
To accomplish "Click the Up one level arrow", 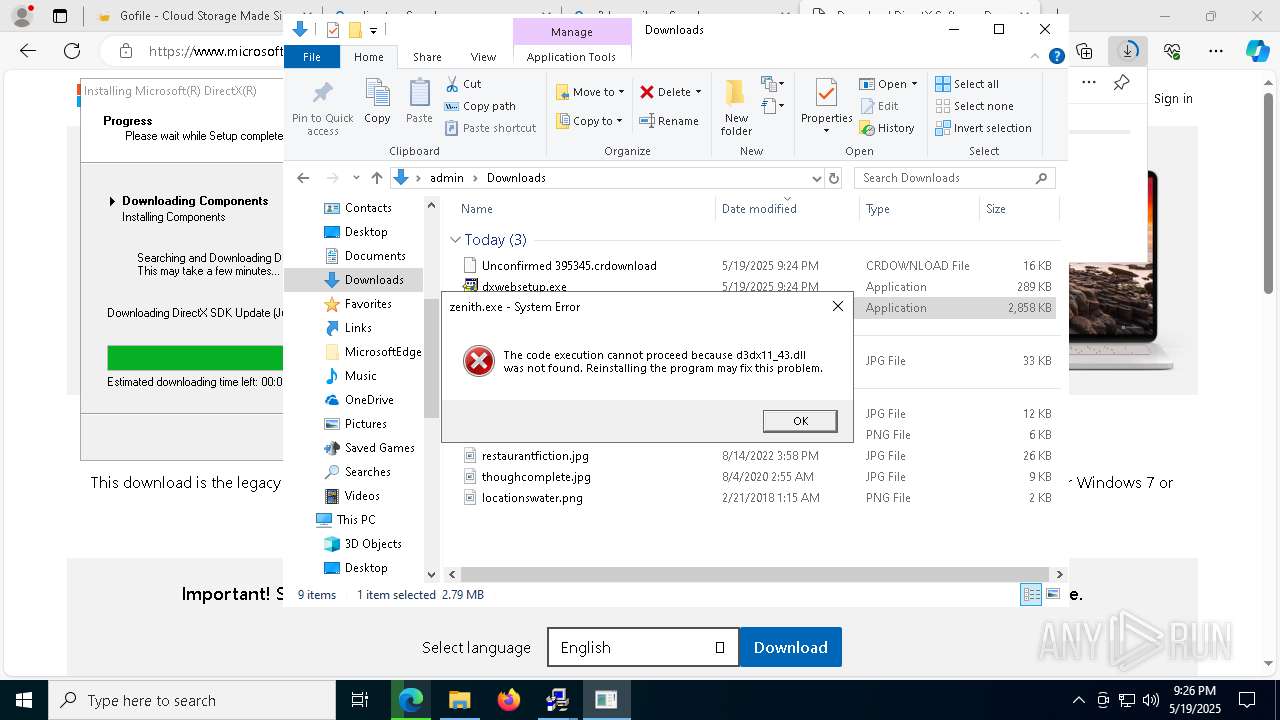I will (376, 178).
